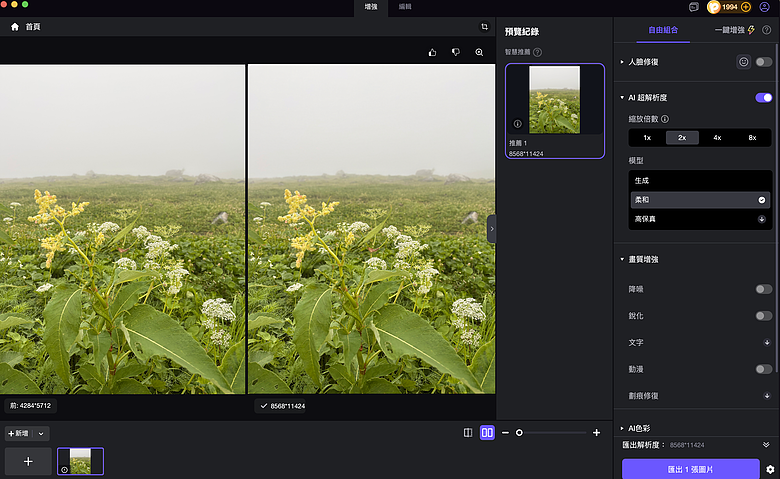780x479 pixels.
Task: Expand the AI色彩 section
Action: pos(622,428)
